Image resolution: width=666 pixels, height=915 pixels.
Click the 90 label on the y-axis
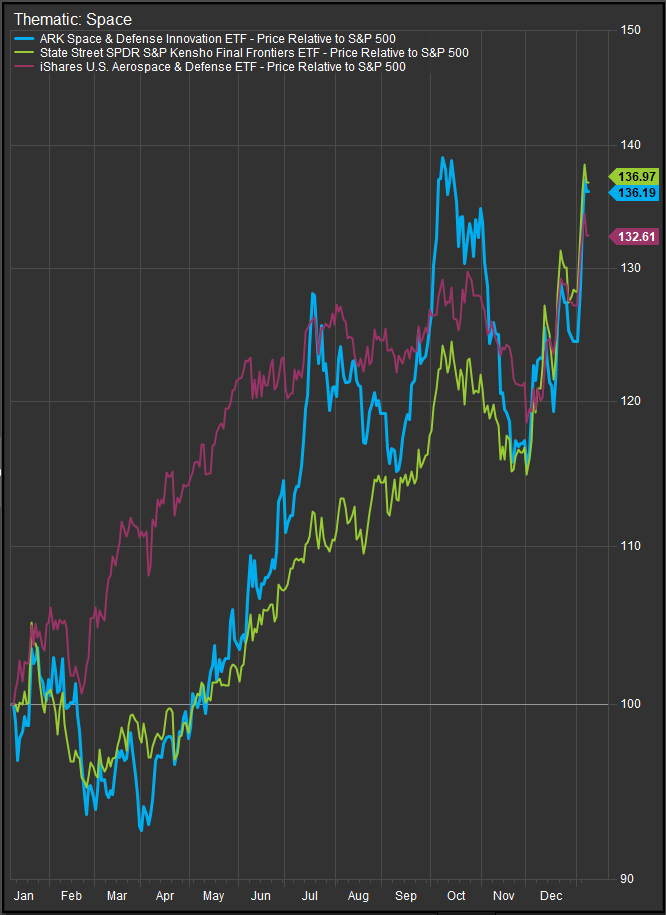(x=629, y=879)
